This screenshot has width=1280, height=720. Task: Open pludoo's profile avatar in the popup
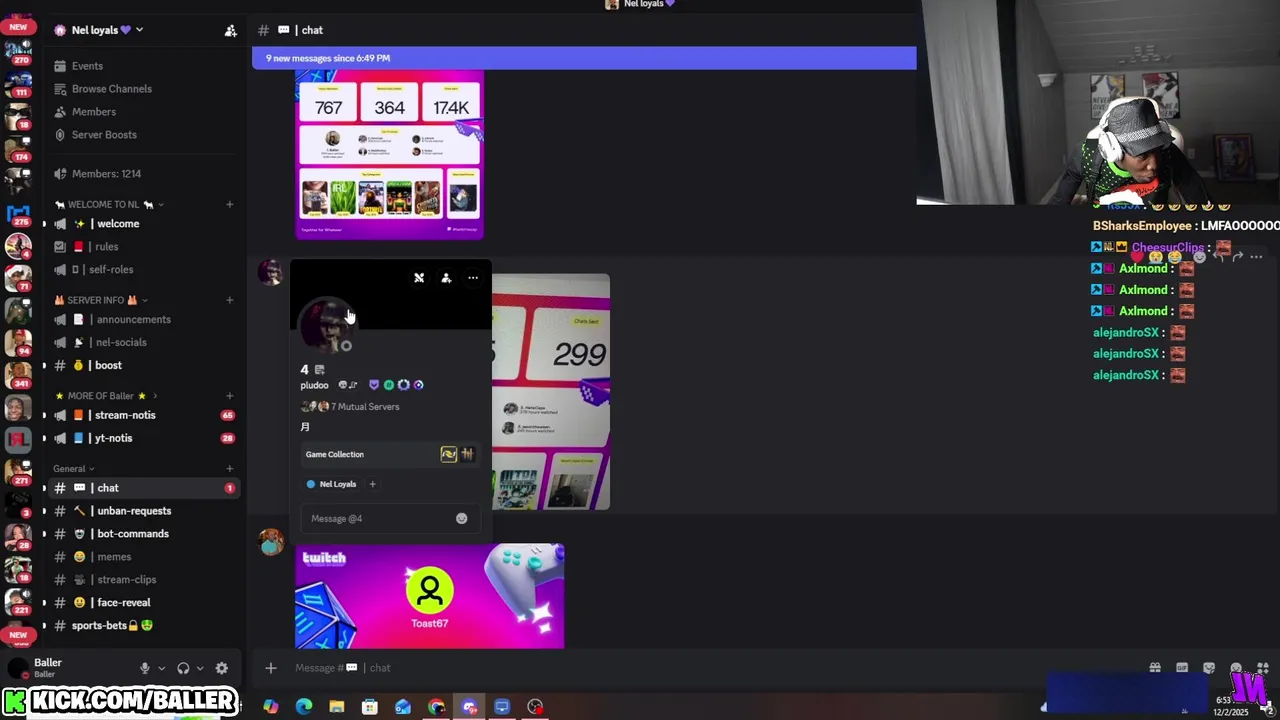(326, 326)
